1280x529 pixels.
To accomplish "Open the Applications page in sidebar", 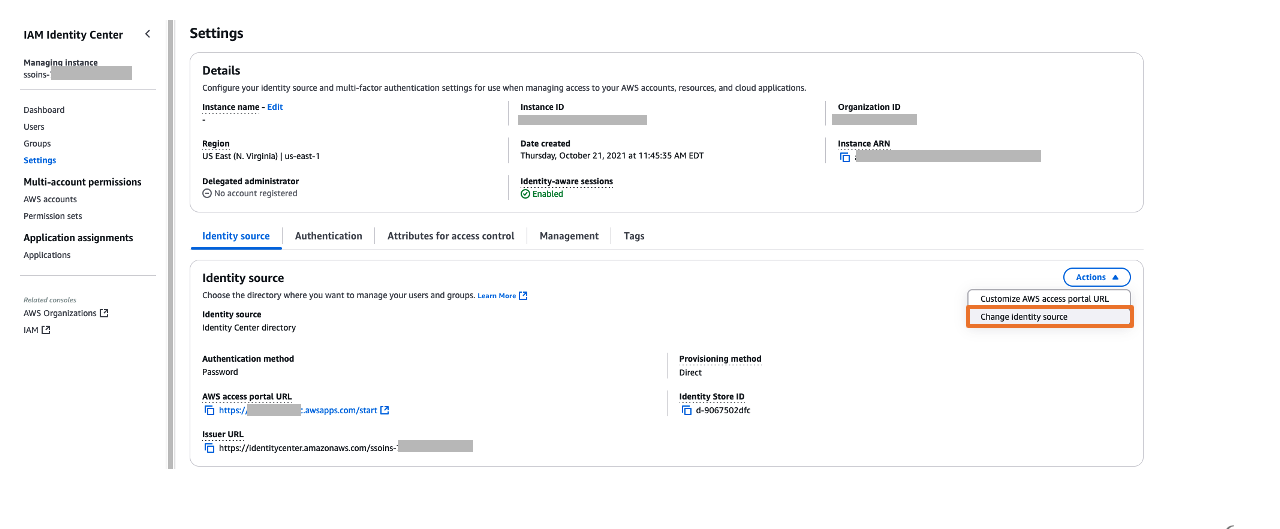I will tap(47, 255).
